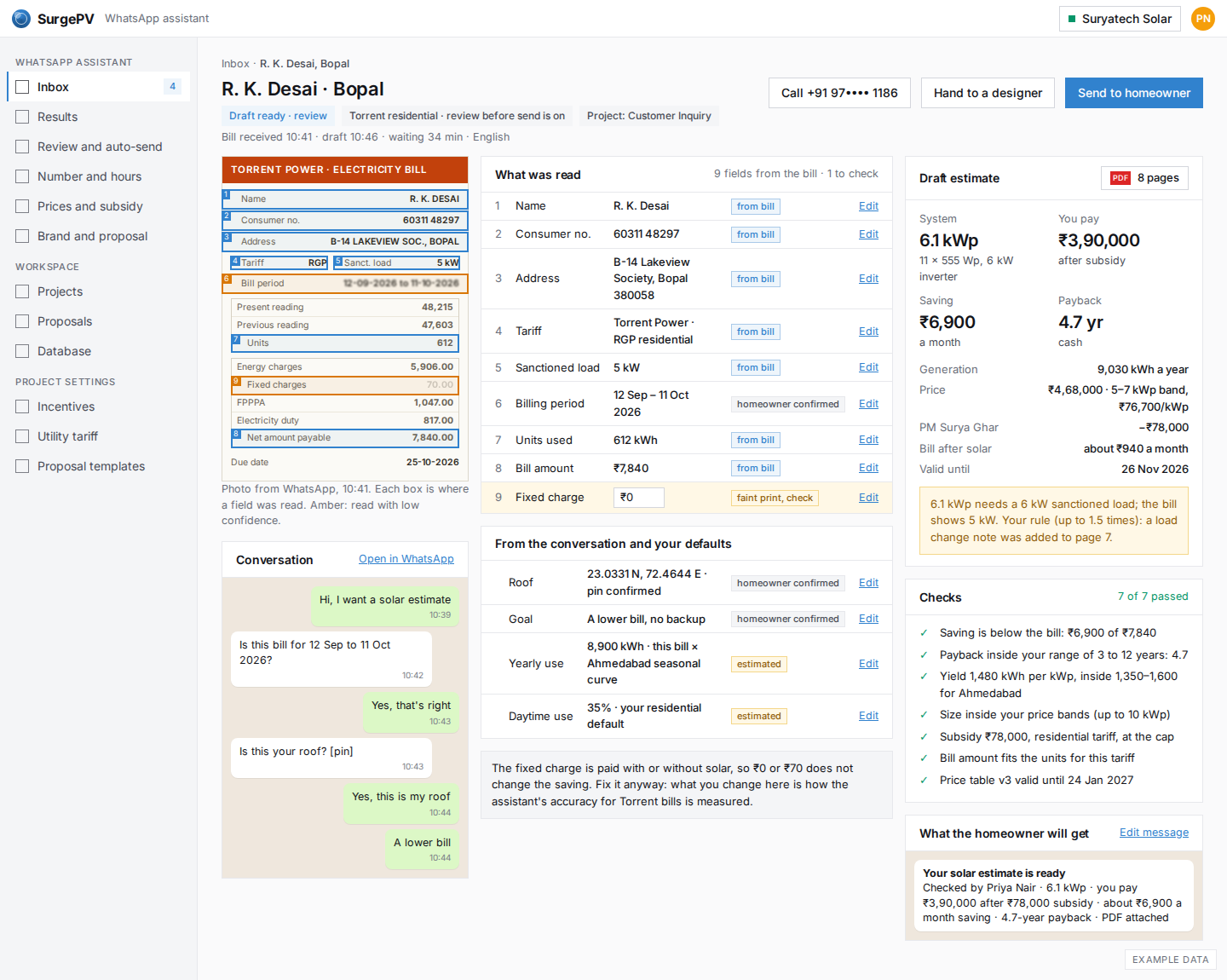The height and width of the screenshot is (980, 1227).
Task: Click the Projects sidebar icon
Action: click(22, 291)
